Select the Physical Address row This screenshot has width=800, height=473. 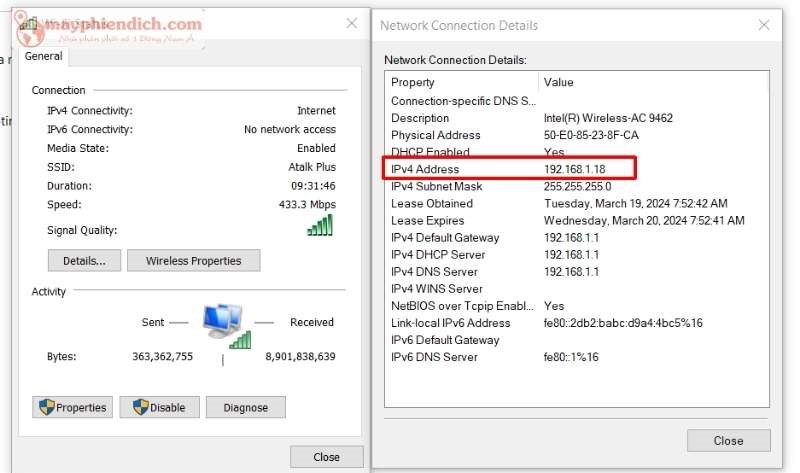tap(577, 135)
